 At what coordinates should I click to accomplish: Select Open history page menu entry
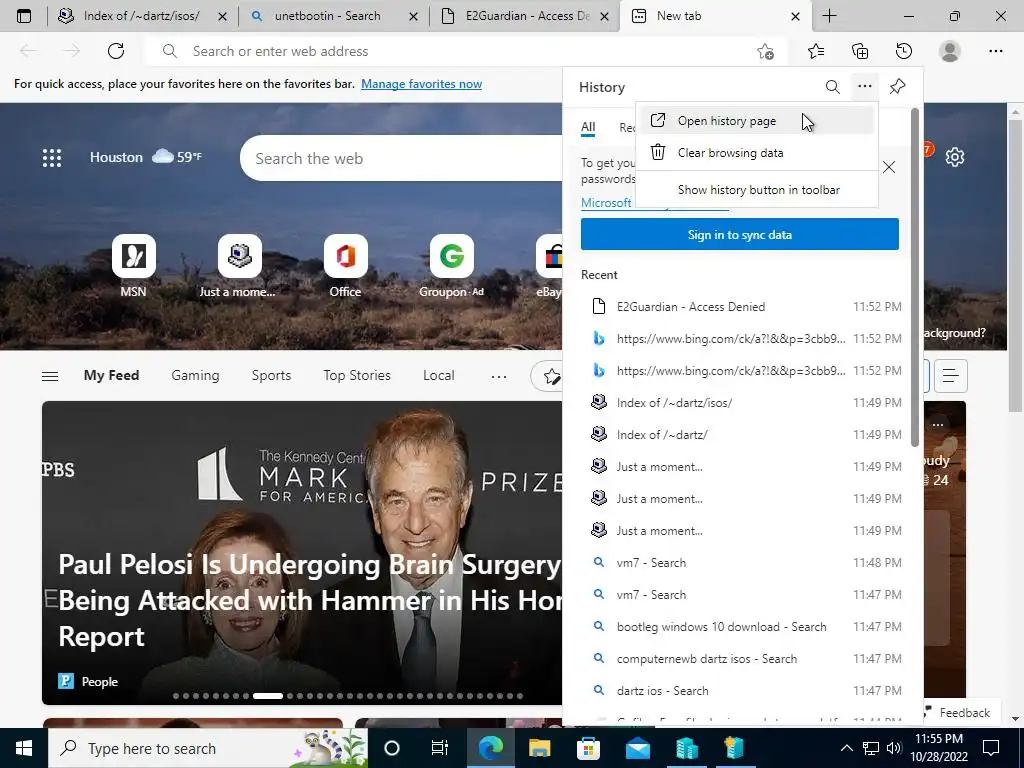coord(757,121)
